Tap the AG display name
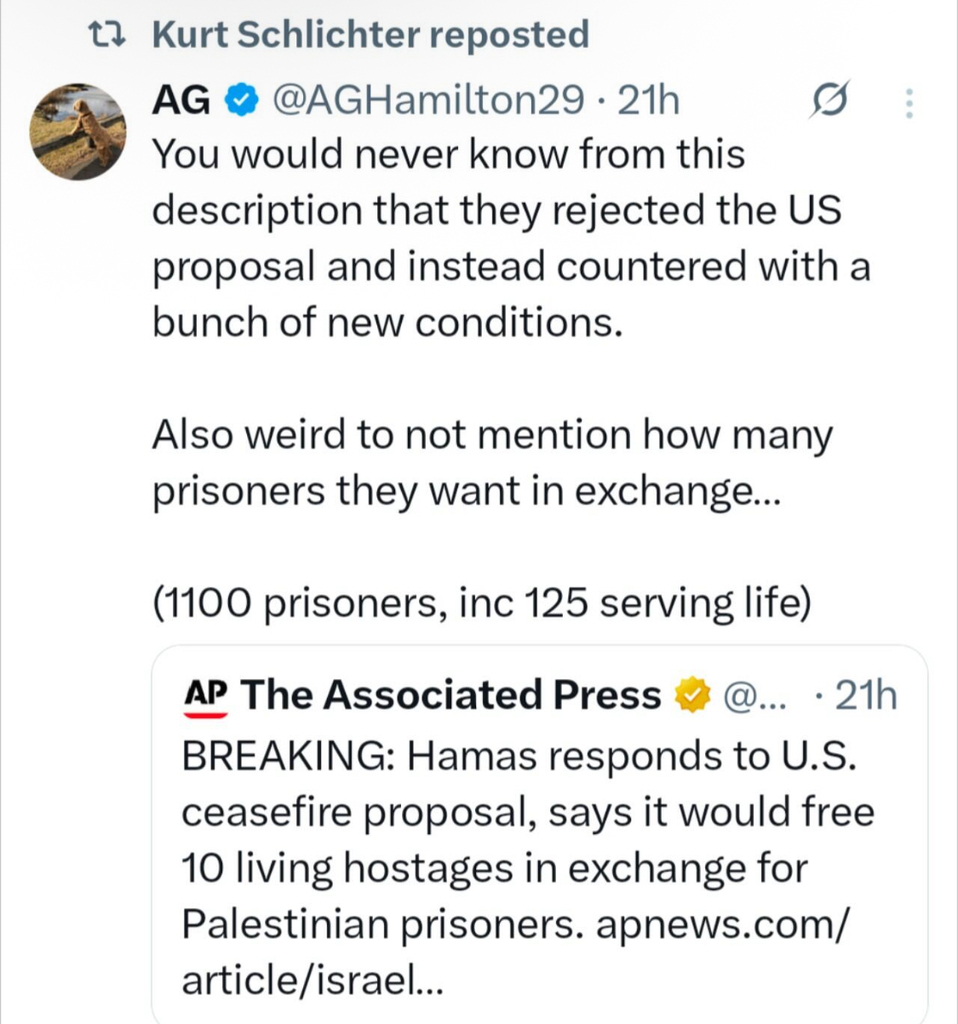This screenshot has height=1024, width=958. click(x=181, y=101)
